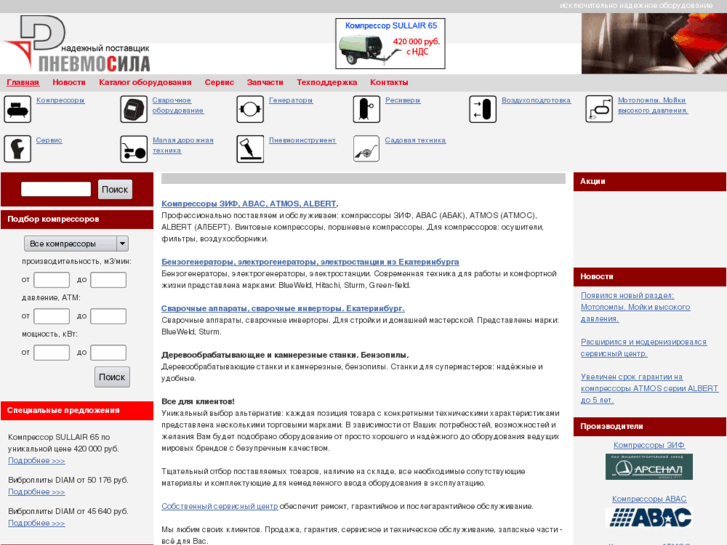Open the Новости menu item
The width and height of the screenshot is (727, 545).
point(69,83)
